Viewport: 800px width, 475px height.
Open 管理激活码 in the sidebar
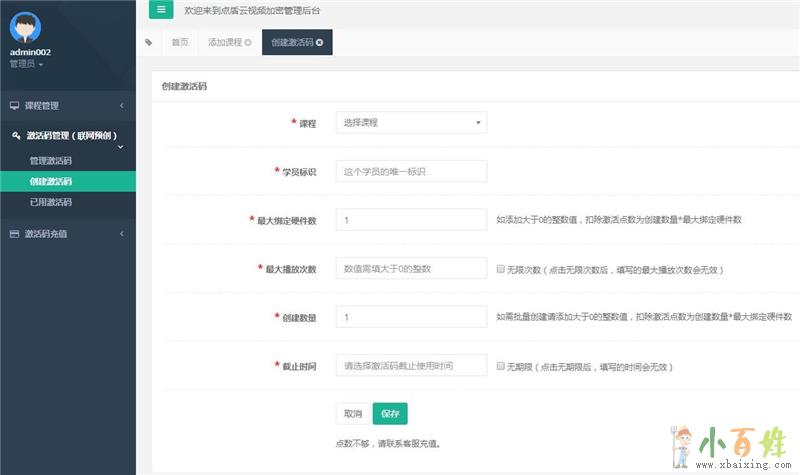51,161
